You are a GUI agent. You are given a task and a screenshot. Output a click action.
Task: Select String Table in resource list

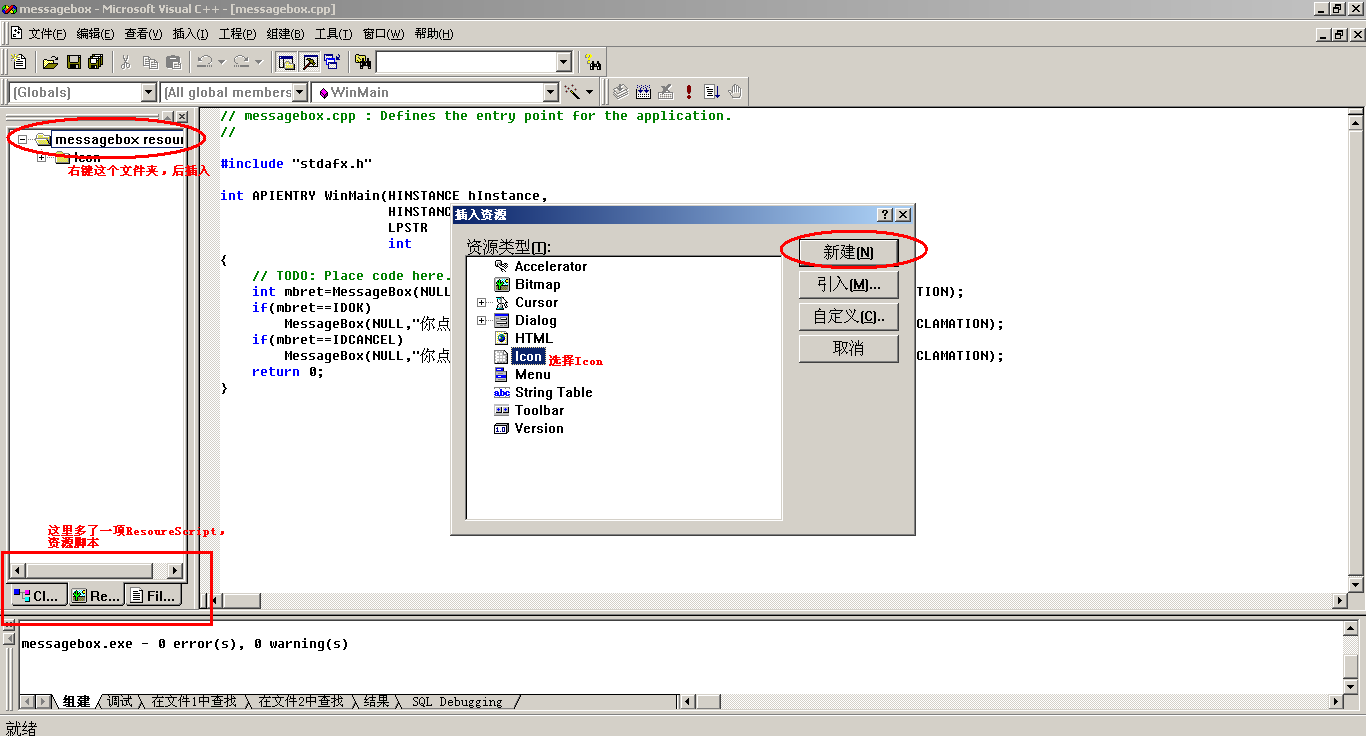[x=553, y=392]
